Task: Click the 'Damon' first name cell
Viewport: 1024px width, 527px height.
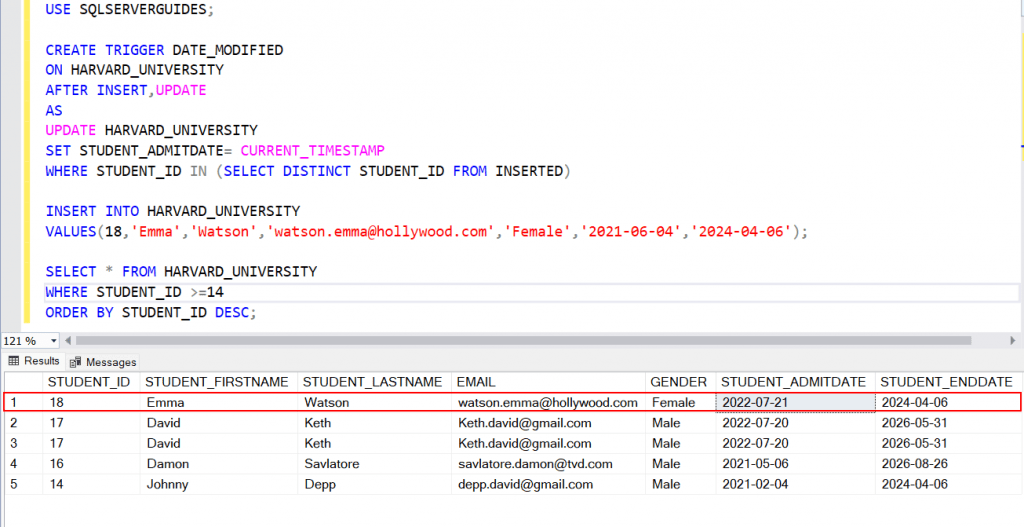Action: pos(219,464)
